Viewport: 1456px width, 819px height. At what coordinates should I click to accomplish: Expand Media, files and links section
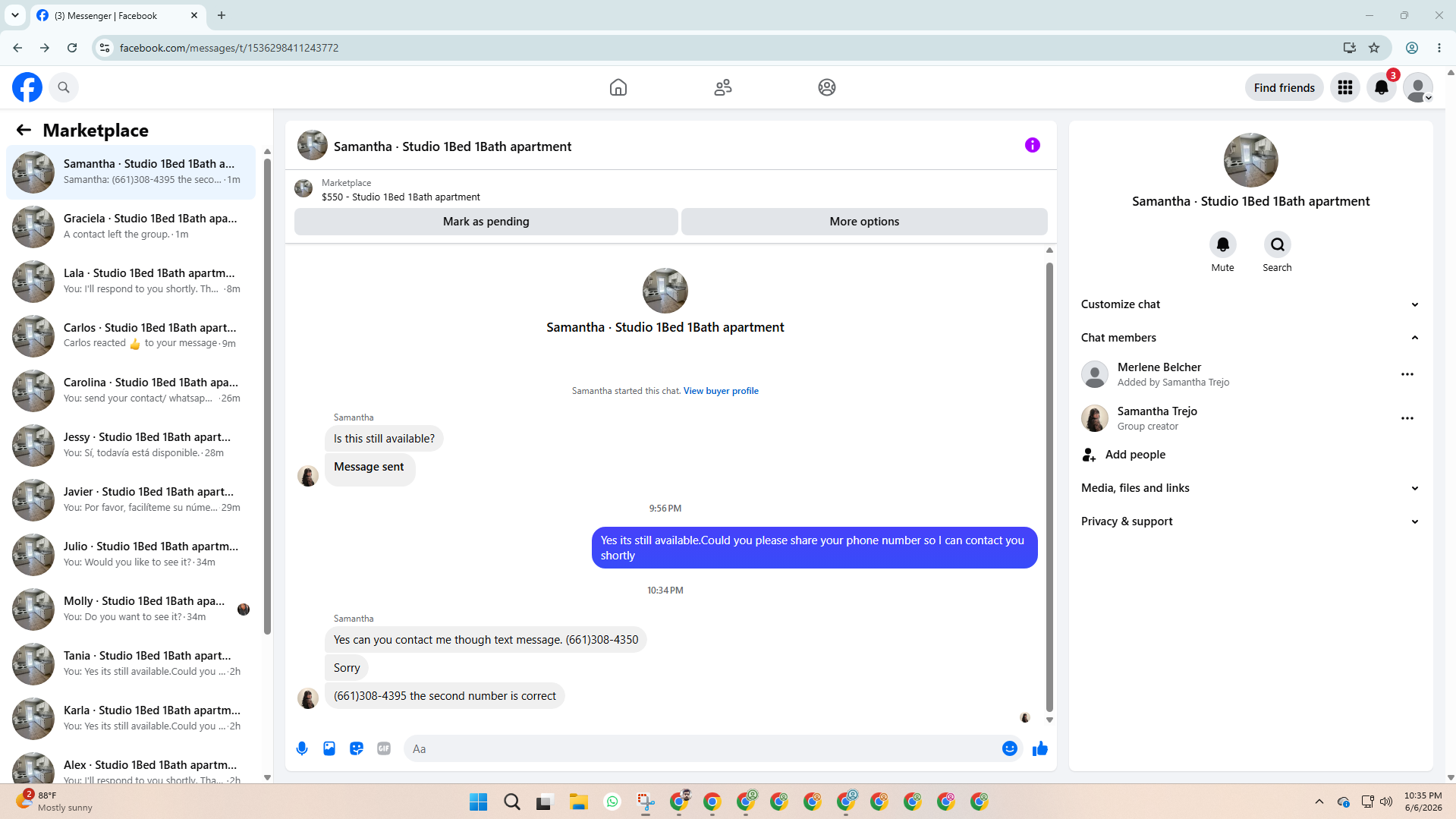click(1250, 488)
